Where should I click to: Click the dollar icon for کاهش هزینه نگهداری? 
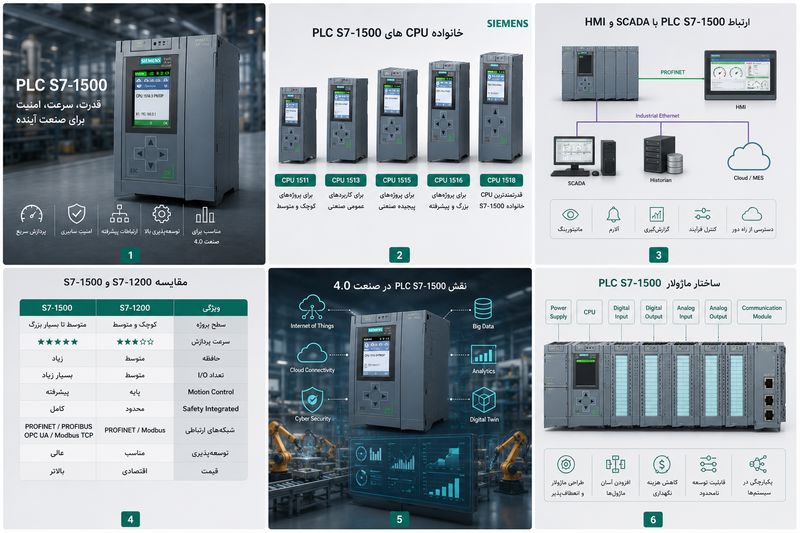[662, 465]
